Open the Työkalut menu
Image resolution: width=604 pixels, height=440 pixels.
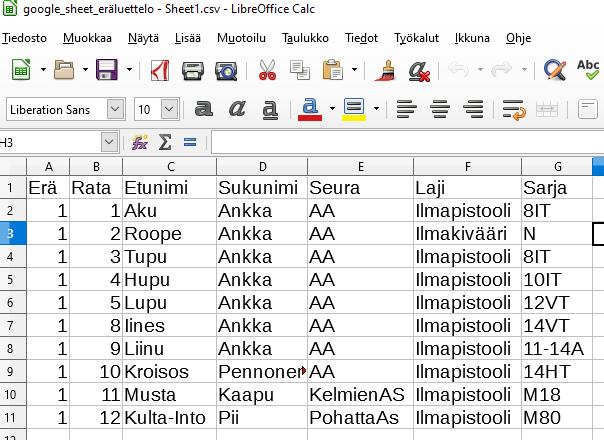pos(416,38)
